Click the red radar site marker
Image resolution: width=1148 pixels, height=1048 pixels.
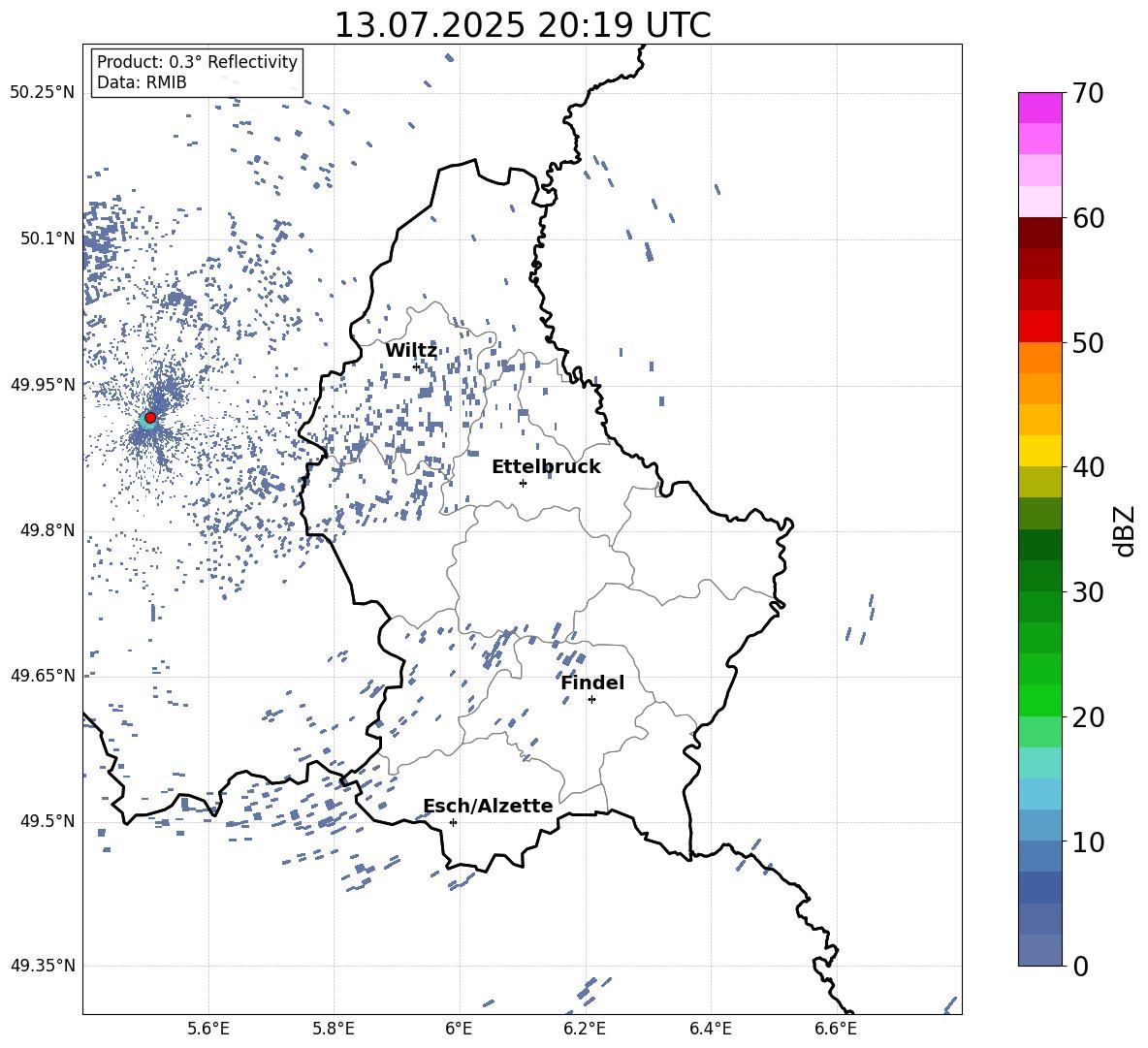point(150,418)
